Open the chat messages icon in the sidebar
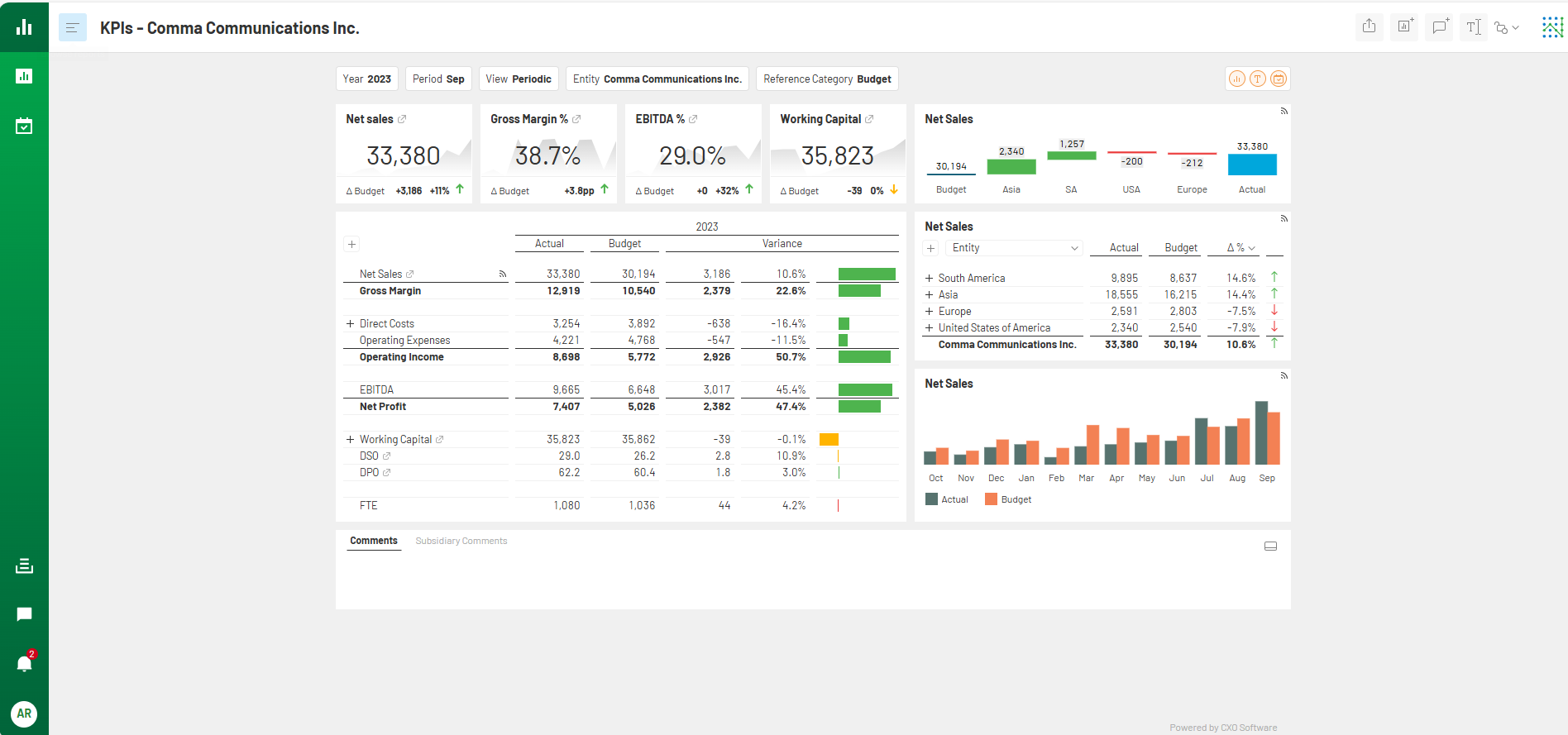Screen dimensions: 1568x735 tap(24, 614)
